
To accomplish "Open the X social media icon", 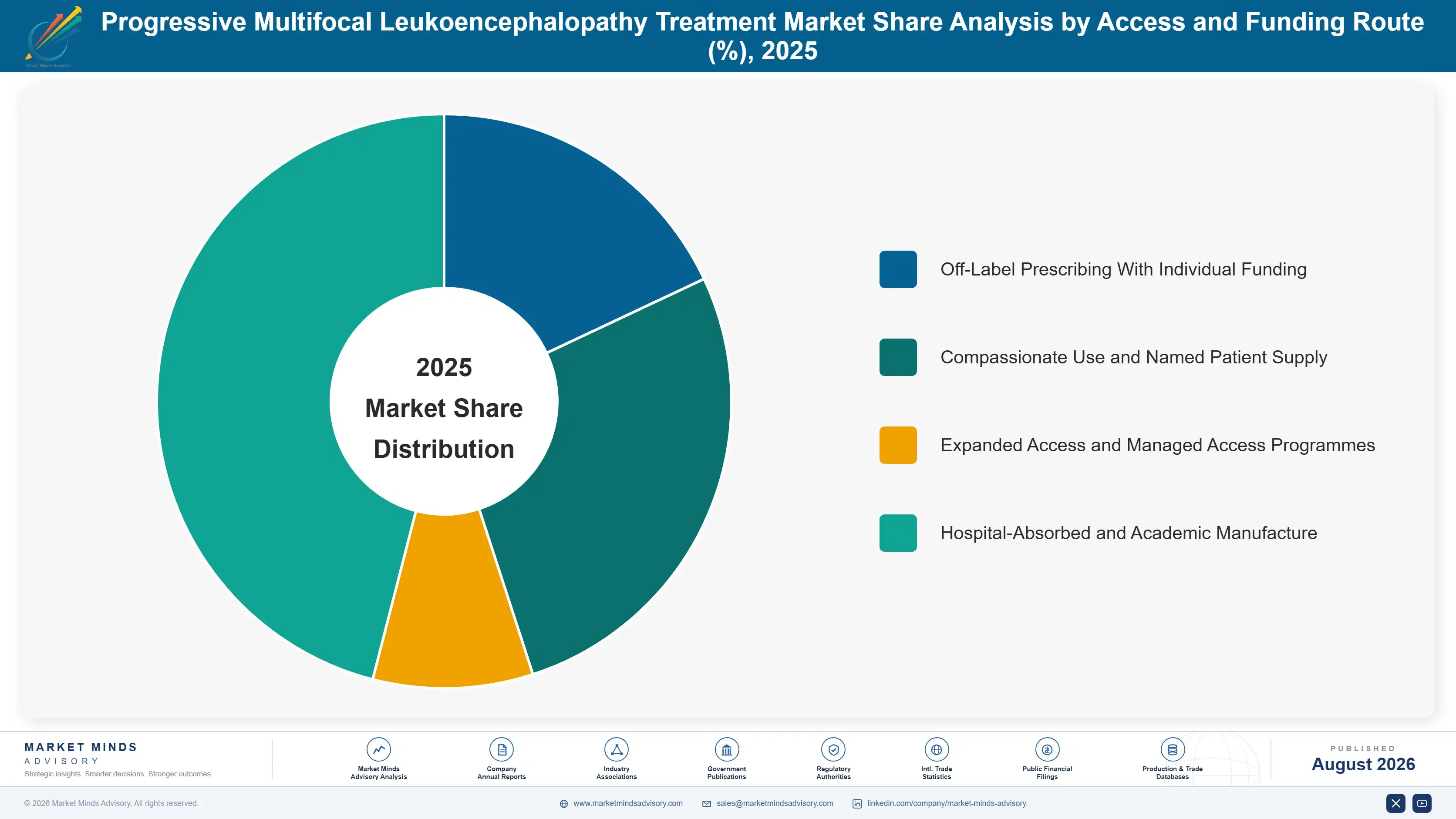I will pyautogui.click(x=1395, y=803).
